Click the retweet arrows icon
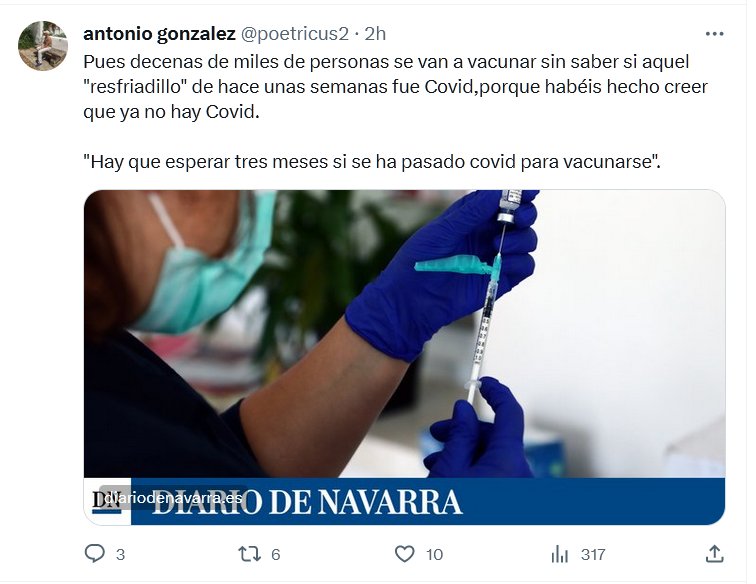The image size is (756, 584). (250, 554)
